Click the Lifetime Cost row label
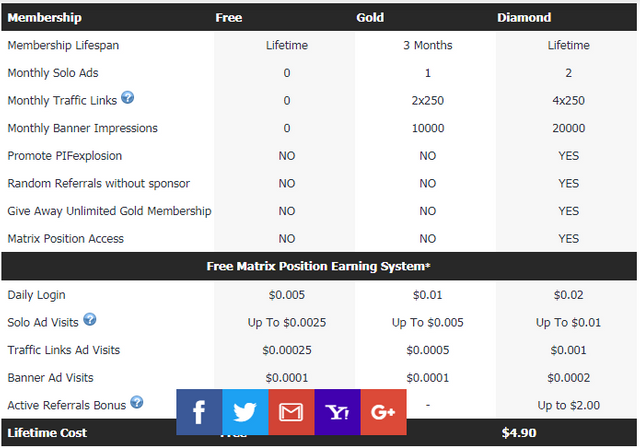Viewport: 640px width, 448px height. (47, 433)
